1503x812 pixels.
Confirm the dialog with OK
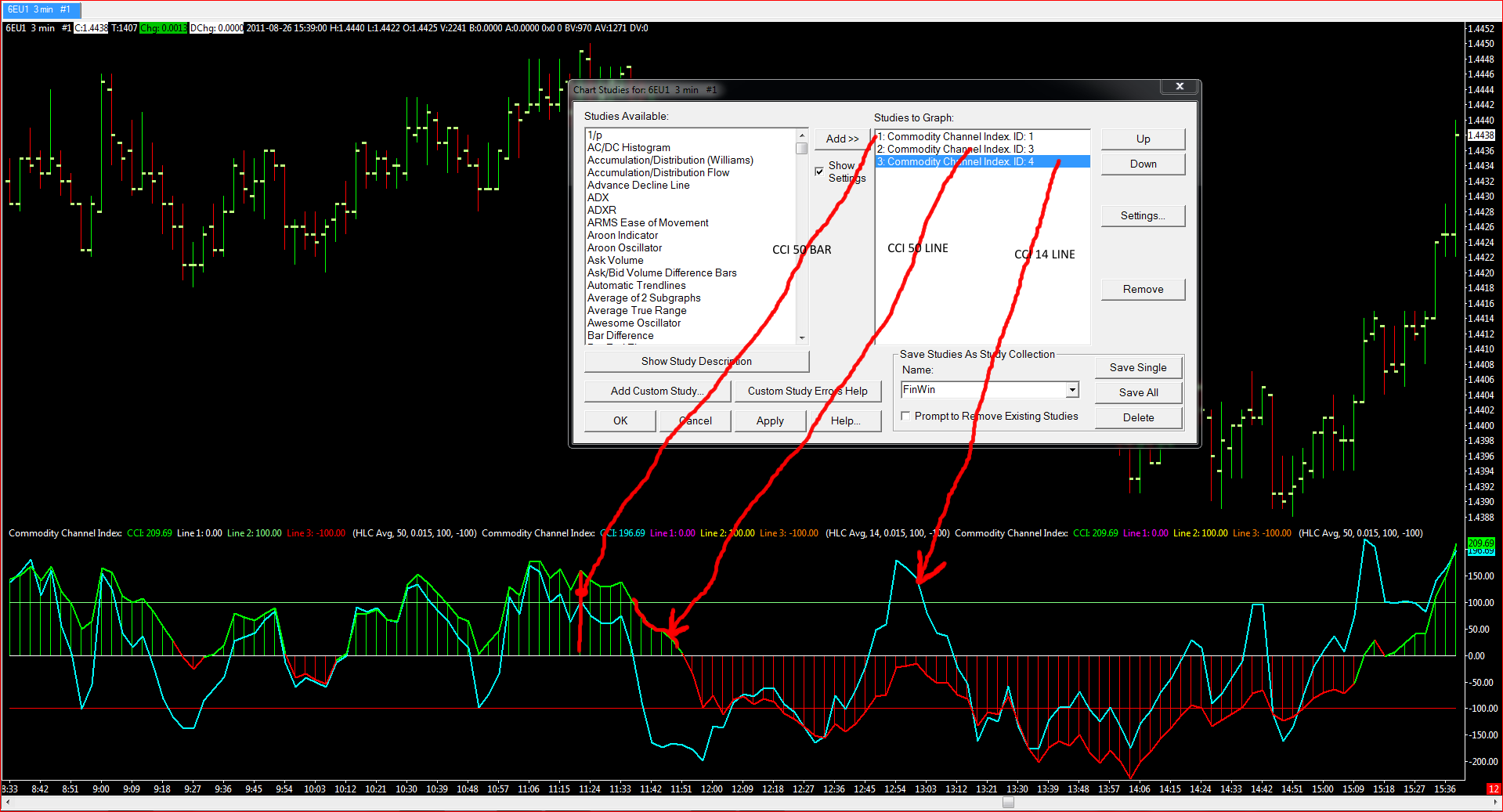(x=620, y=420)
